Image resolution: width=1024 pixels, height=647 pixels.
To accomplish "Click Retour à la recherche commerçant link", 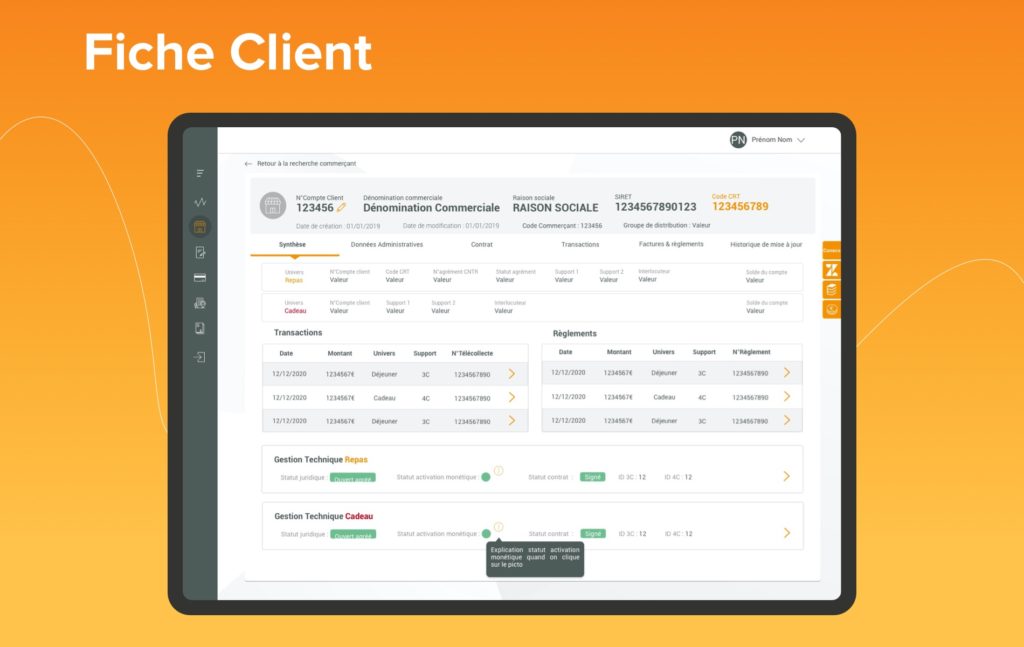I will [306, 164].
